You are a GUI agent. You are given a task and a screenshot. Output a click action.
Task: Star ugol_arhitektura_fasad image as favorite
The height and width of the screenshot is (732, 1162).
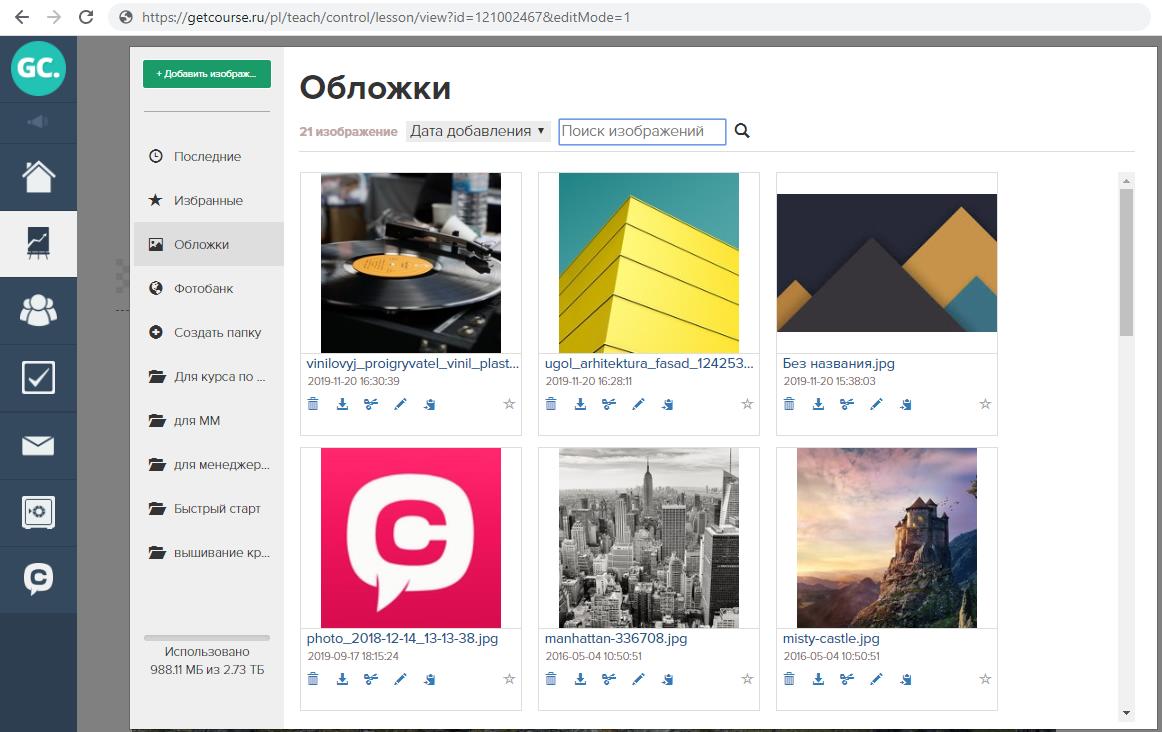tap(747, 404)
